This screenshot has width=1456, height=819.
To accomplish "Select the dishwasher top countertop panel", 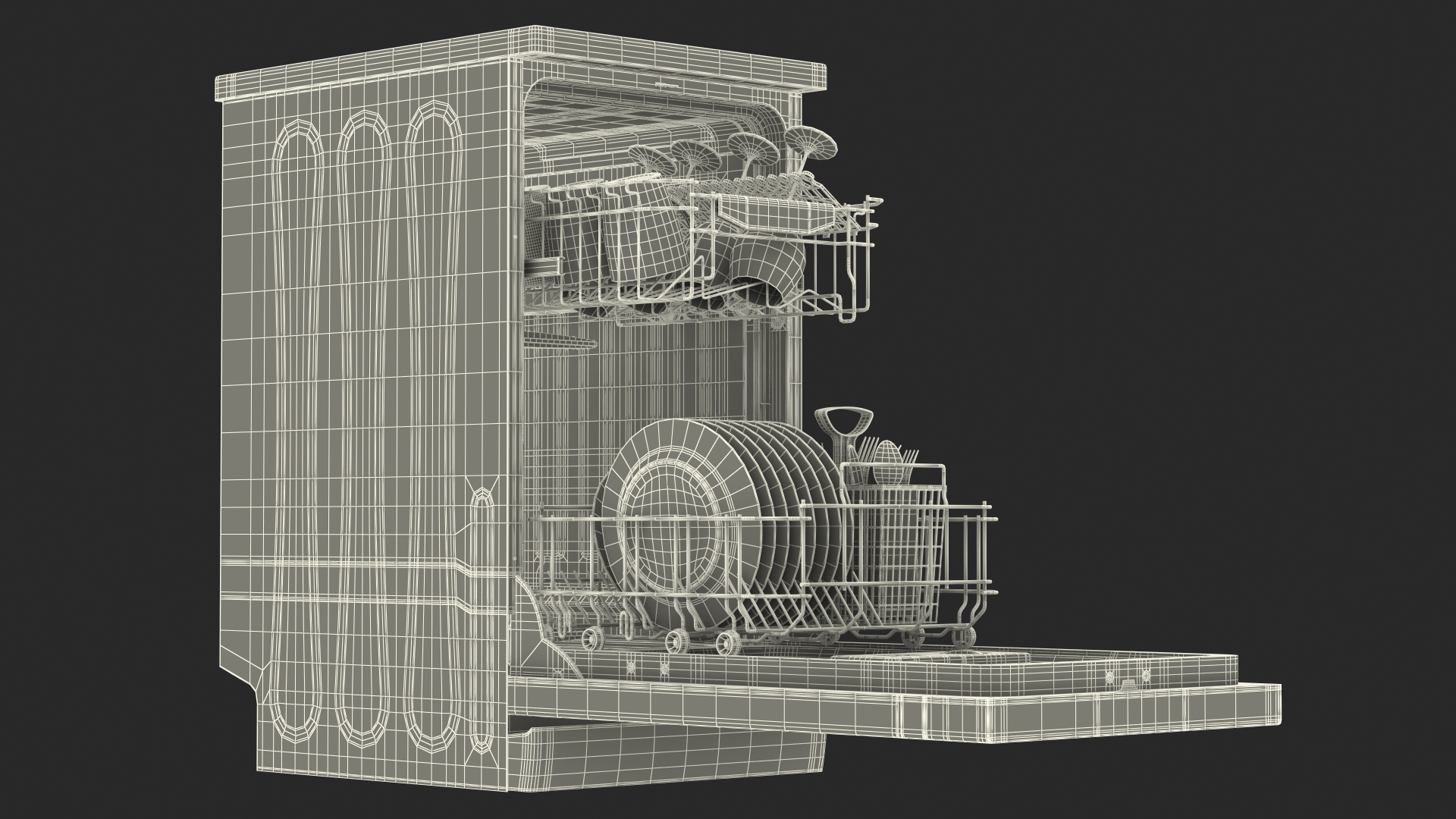I will pyautogui.click(x=520, y=64).
